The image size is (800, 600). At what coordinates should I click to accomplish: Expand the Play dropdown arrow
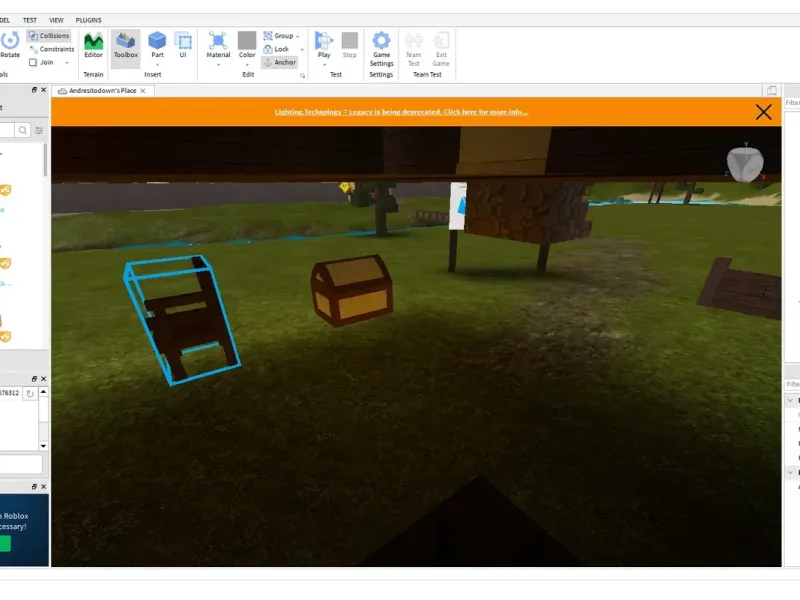[x=324, y=65]
